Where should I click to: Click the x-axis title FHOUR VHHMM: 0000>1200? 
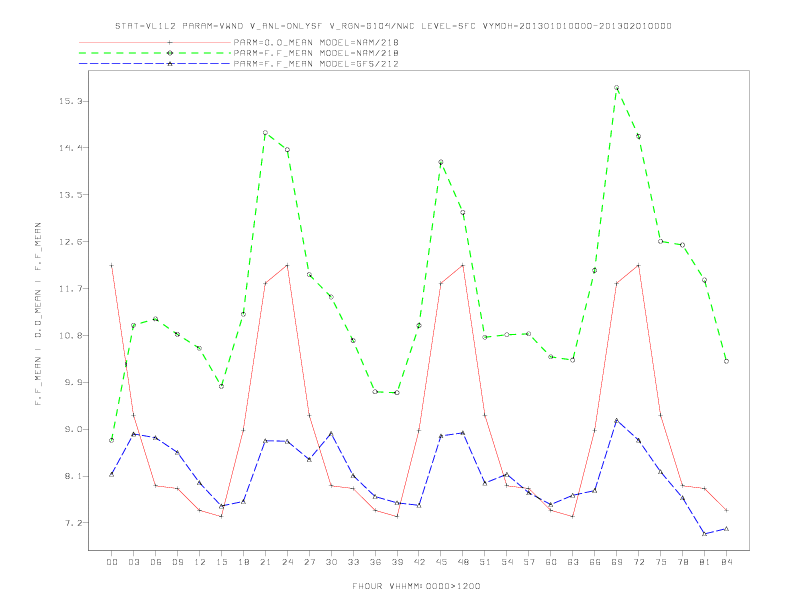coord(416,586)
